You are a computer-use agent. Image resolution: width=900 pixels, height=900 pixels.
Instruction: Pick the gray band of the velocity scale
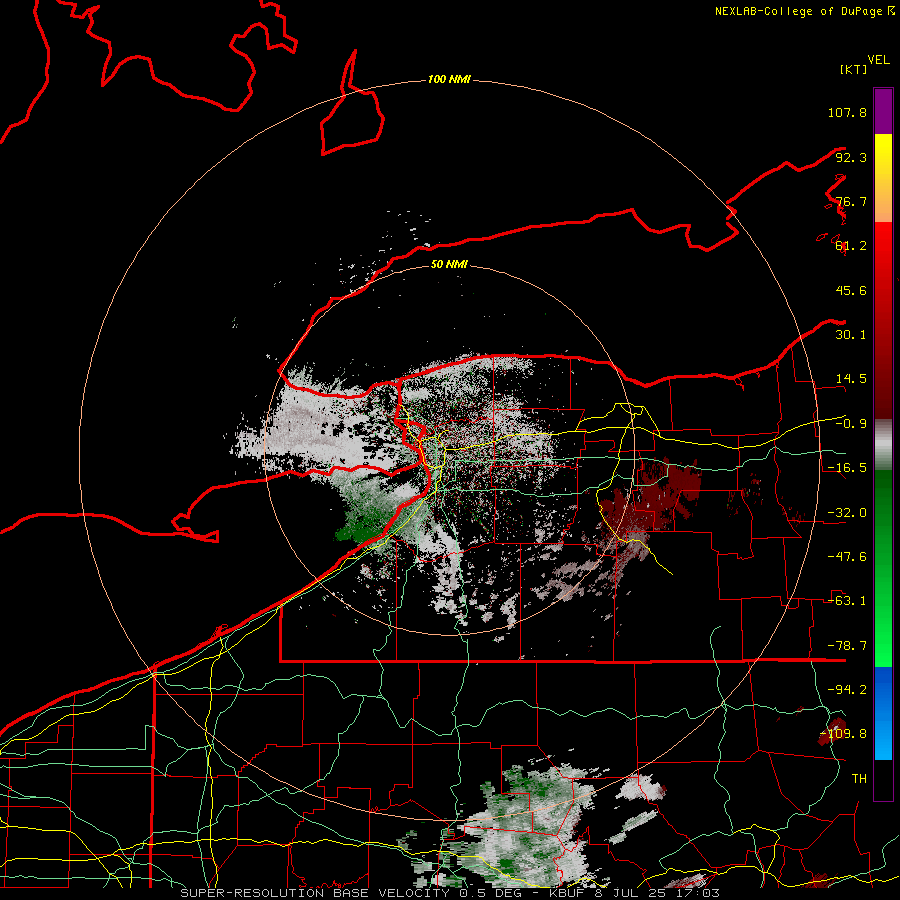pos(883,445)
